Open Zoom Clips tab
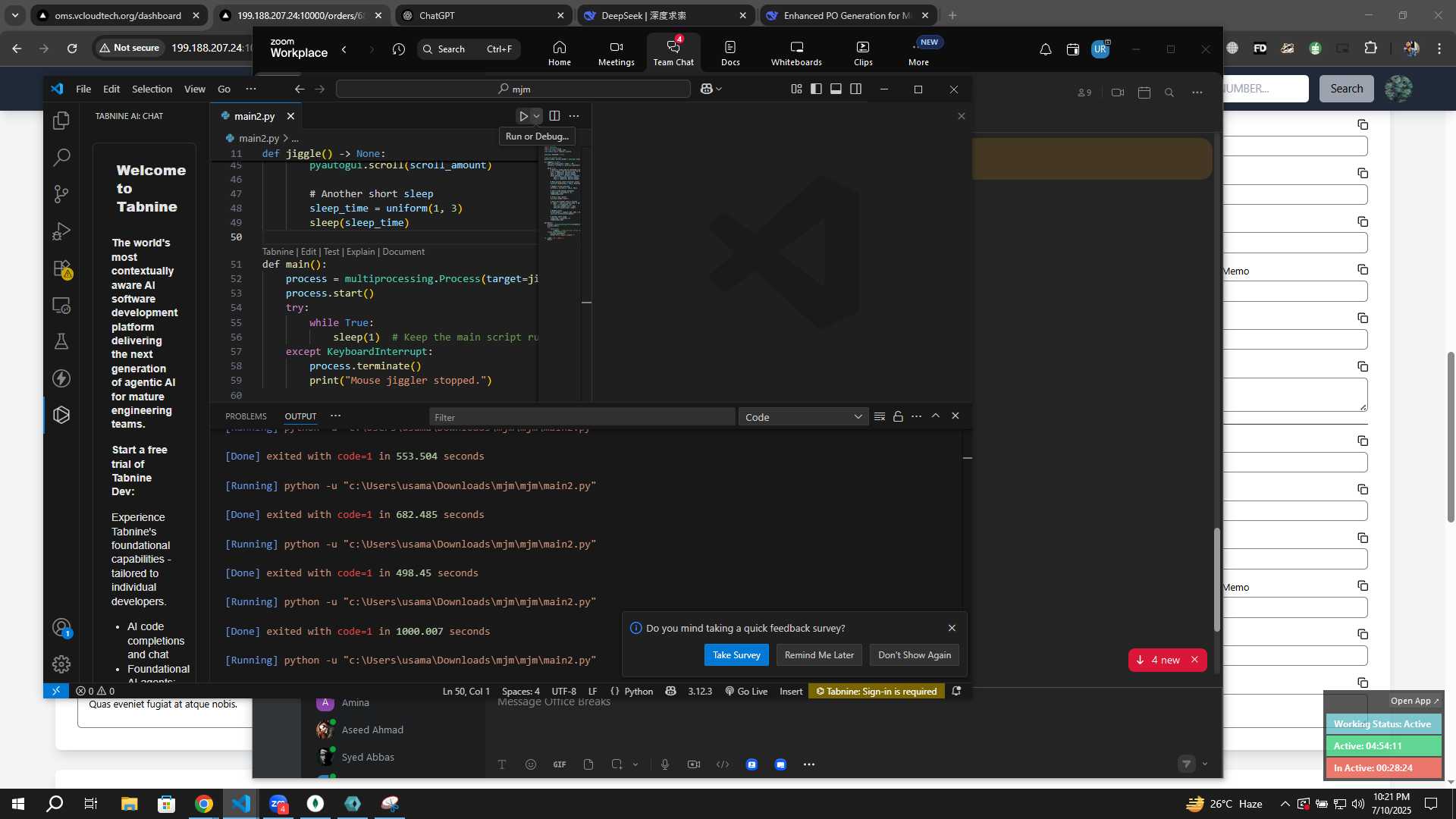Image resolution: width=1456 pixels, height=819 pixels. [x=863, y=52]
